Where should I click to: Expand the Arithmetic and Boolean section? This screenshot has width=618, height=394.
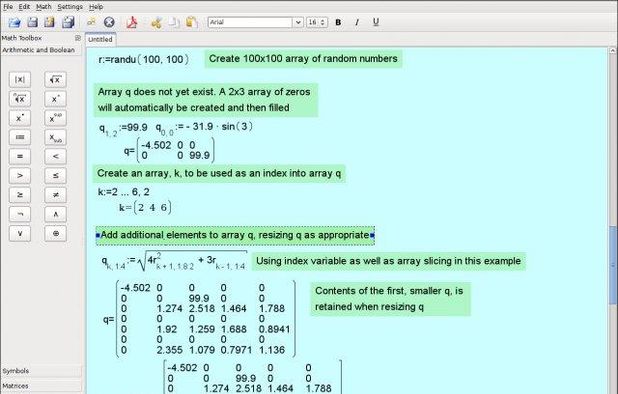(x=41, y=50)
